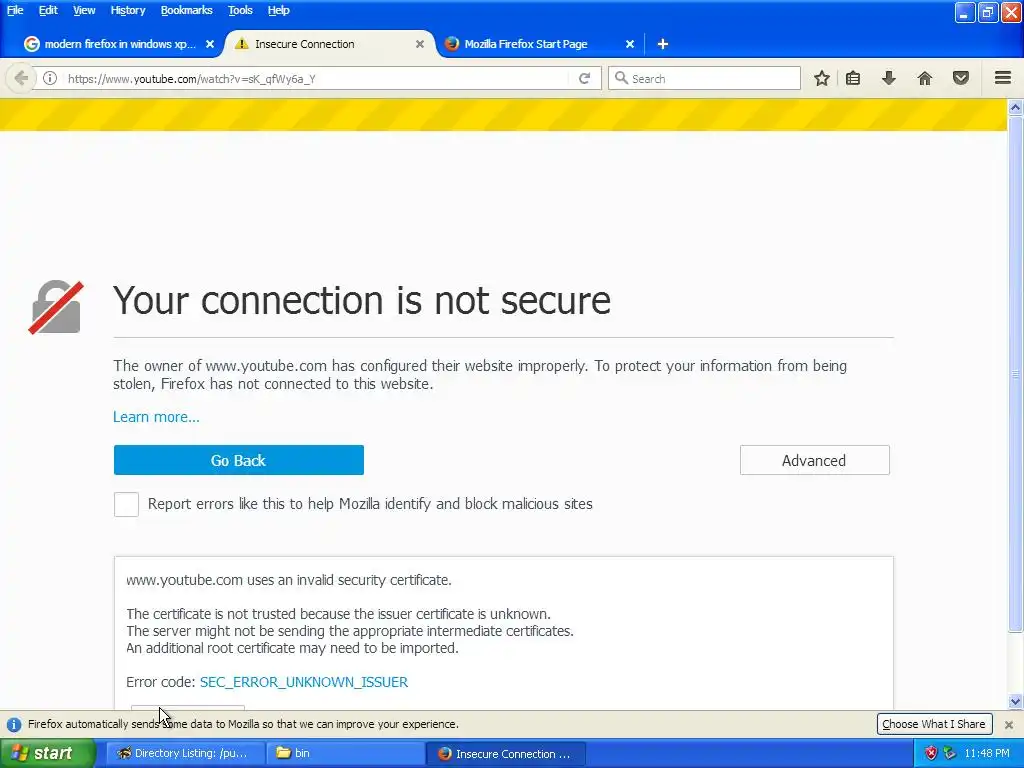Viewport: 1024px width, 768px height.
Task: Click the broken padlock icon
Action: coord(56,307)
